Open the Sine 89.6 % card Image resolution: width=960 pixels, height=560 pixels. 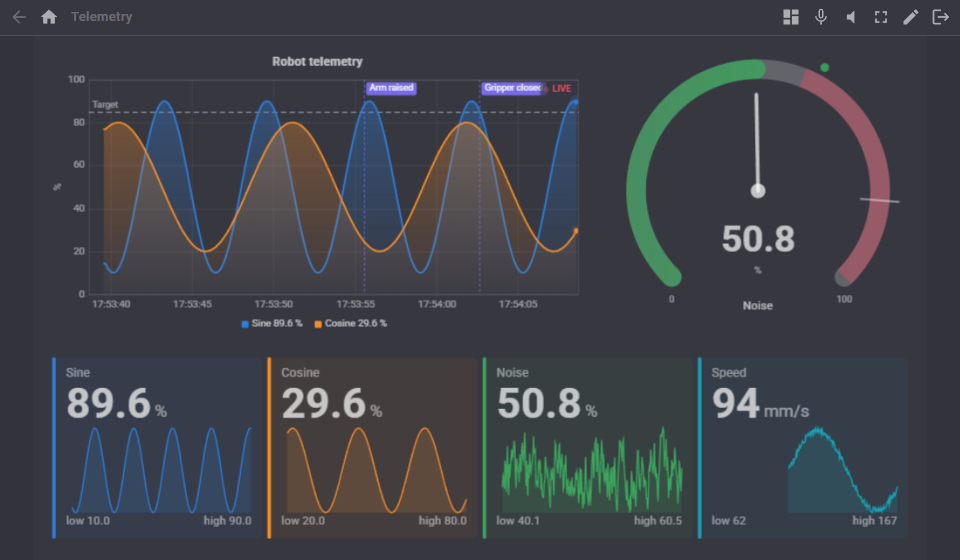tap(157, 448)
